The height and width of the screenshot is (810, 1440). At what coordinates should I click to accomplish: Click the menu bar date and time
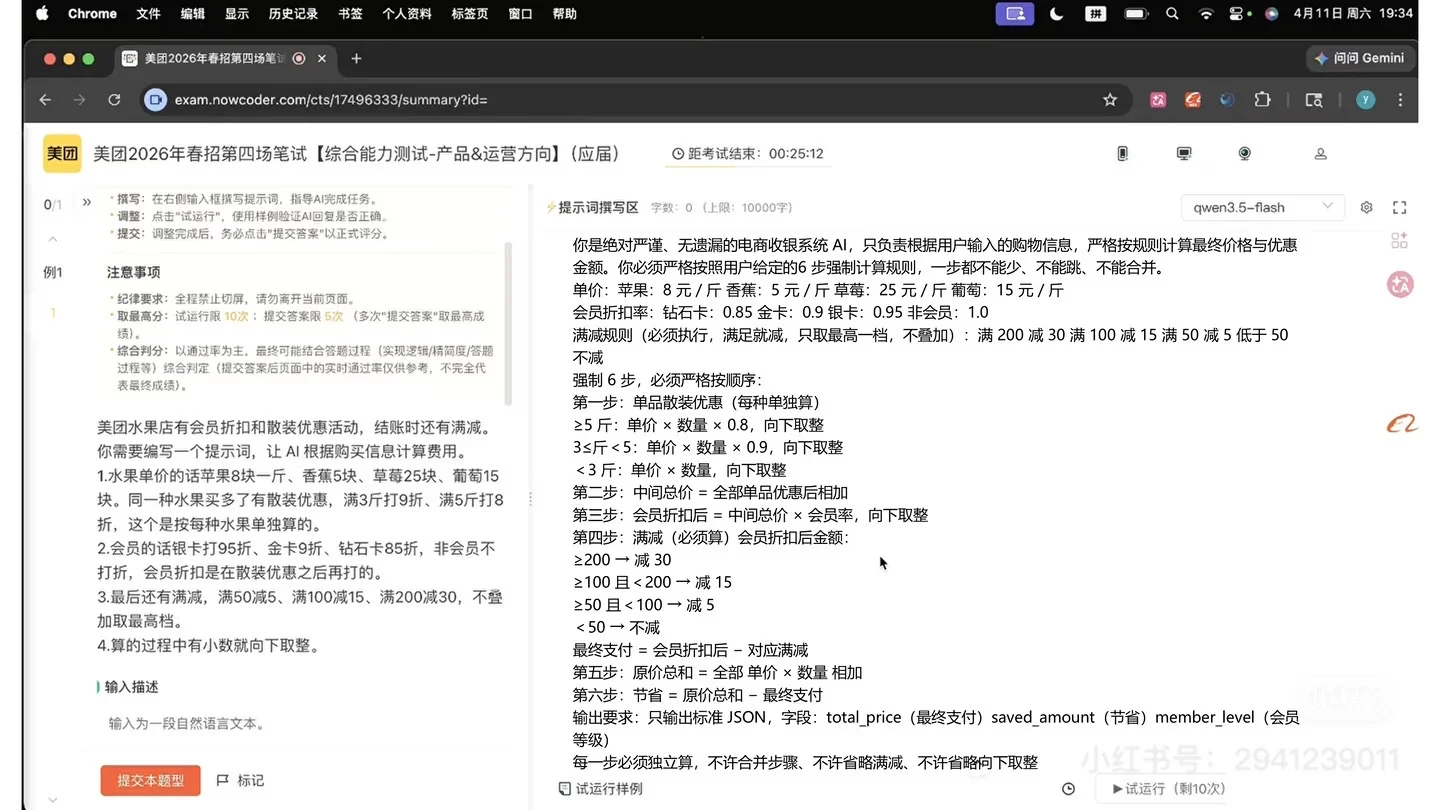tap(1353, 14)
